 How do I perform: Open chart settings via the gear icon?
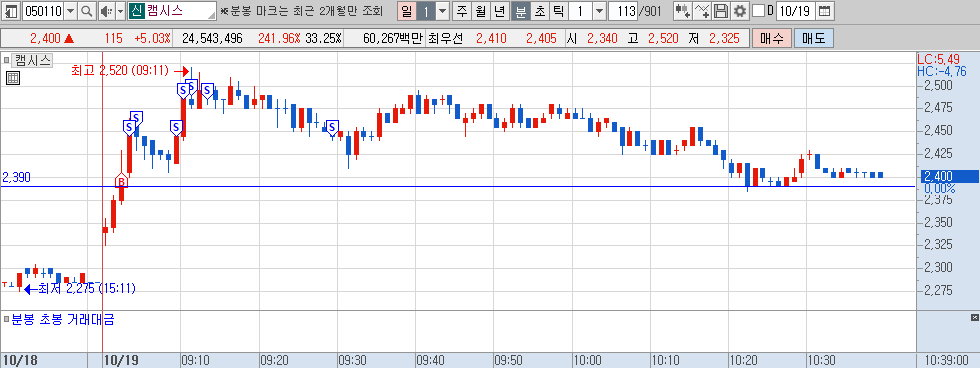[x=740, y=11]
